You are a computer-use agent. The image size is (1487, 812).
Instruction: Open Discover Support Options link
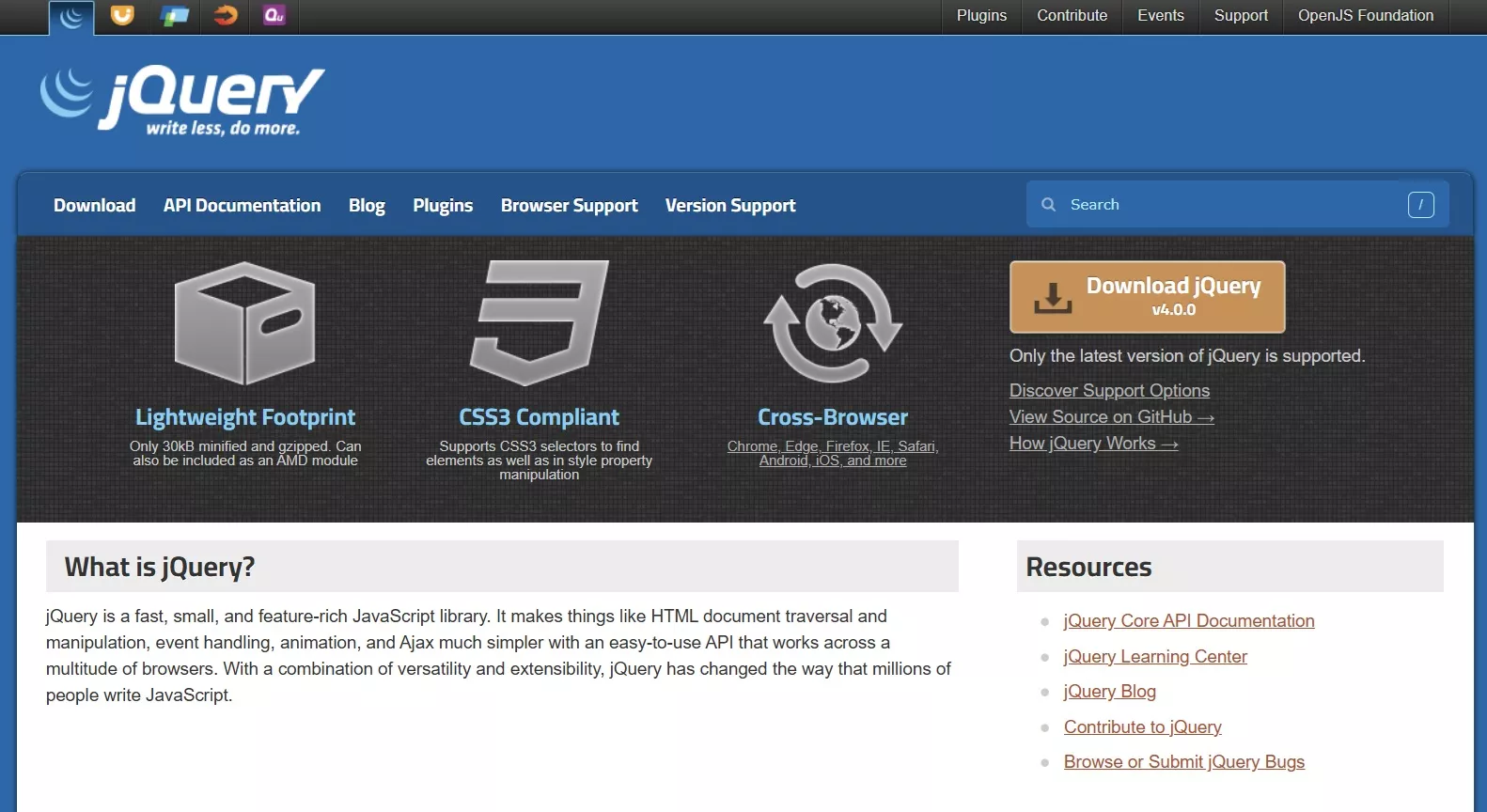point(1109,390)
